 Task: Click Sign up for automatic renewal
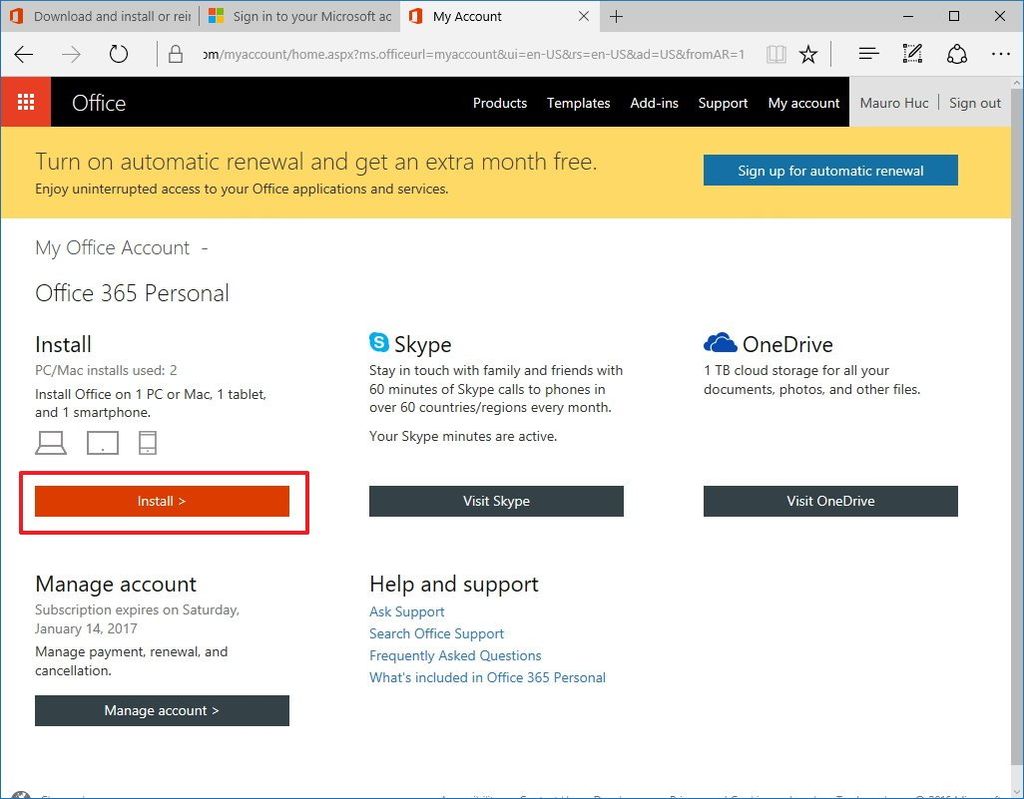830,170
